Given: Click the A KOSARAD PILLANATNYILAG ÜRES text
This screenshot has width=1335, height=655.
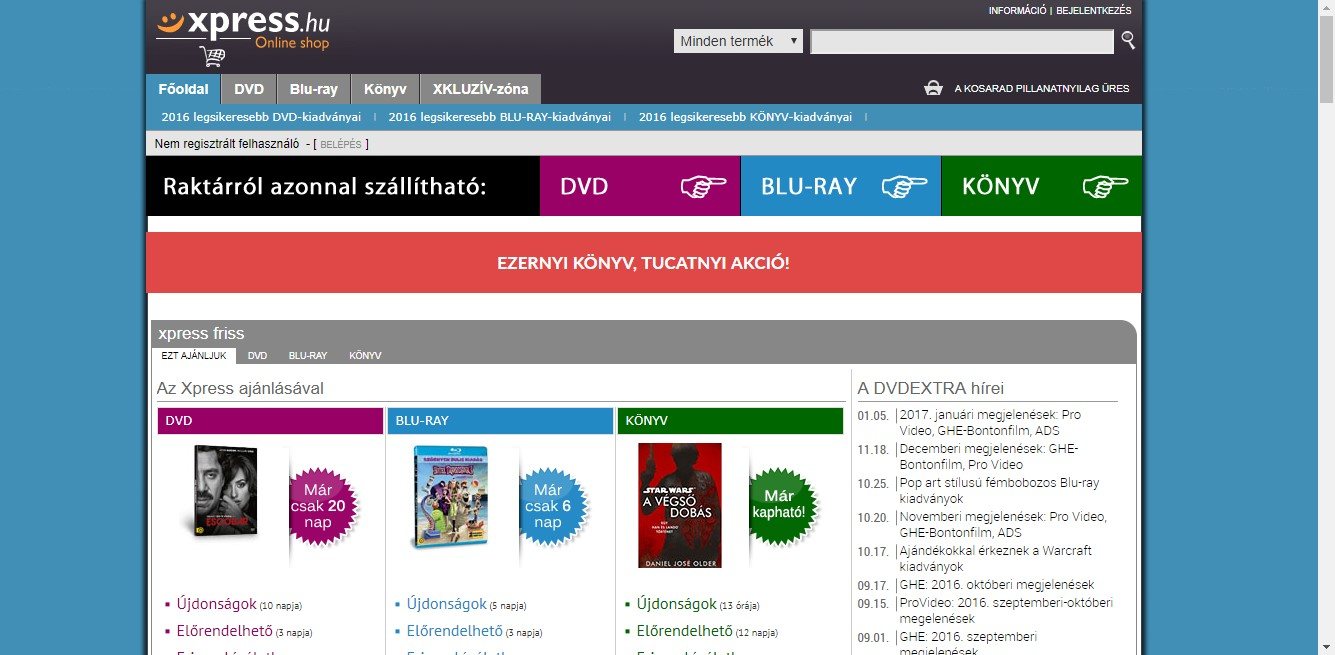Looking at the screenshot, I should (x=1042, y=89).
